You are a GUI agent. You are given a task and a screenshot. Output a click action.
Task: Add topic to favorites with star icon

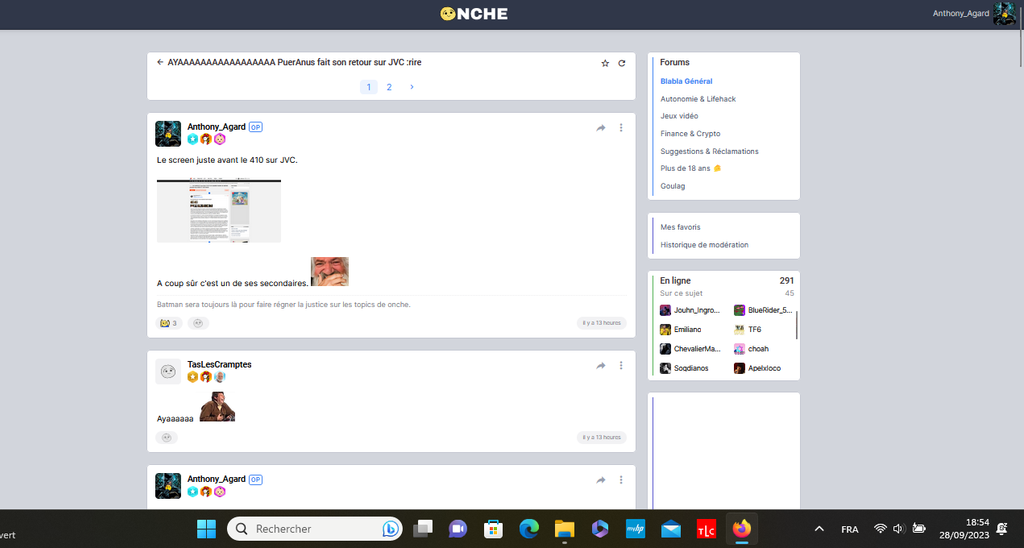pyautogui.click(x=605, y=63)
